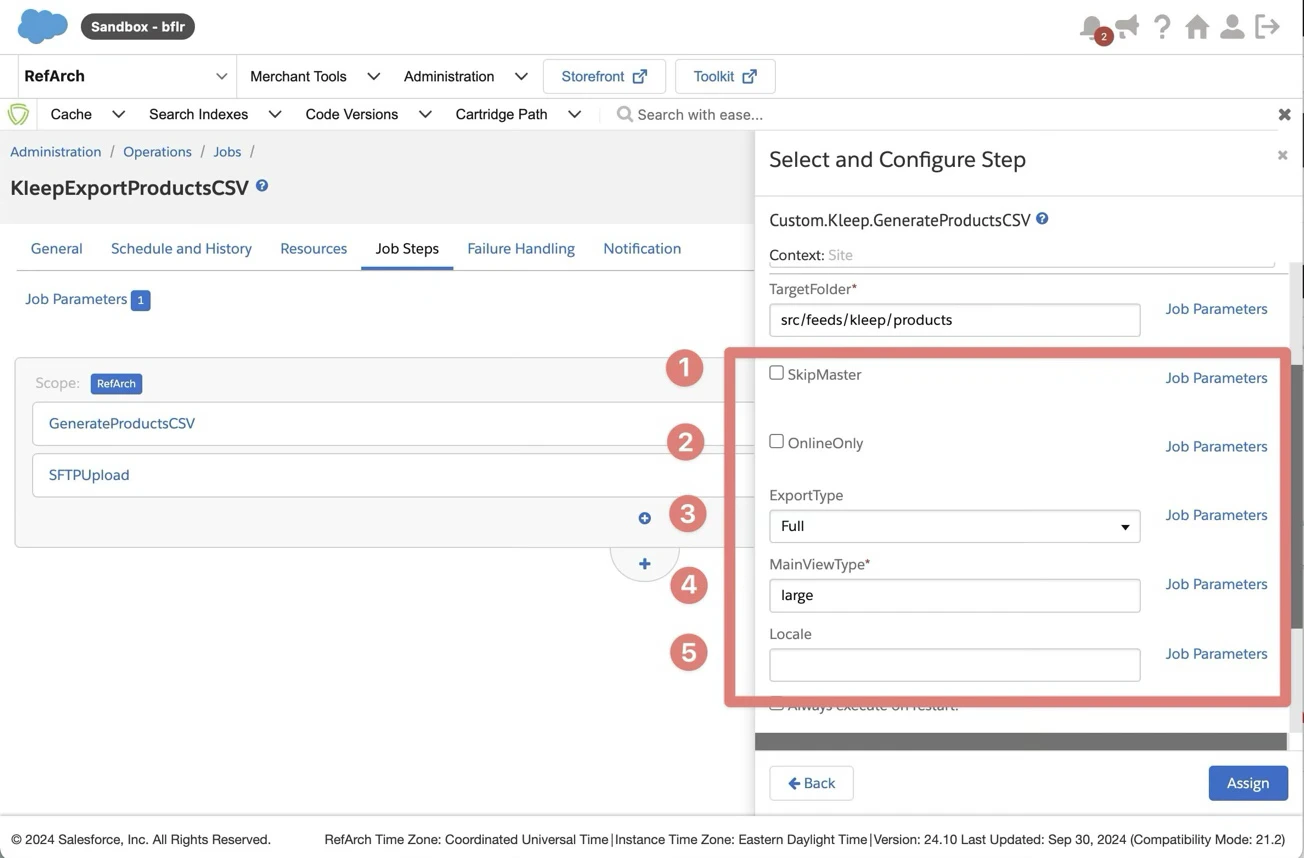Select the Job Steps tab
This screenshot has width=1304, height=858.
click(407, 248)
